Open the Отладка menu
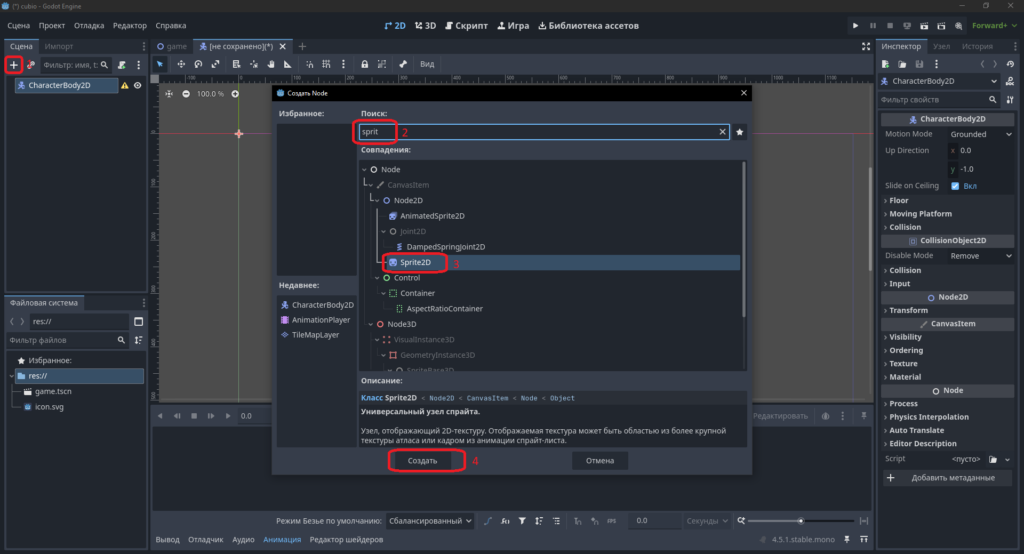Viewport: 1024px width, 554px height. (x=89, y=25)
